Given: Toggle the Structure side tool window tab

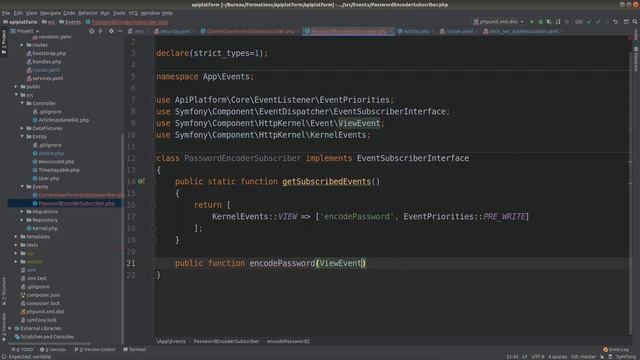Looking at the screenshot, I should click(x=4, y=291).
